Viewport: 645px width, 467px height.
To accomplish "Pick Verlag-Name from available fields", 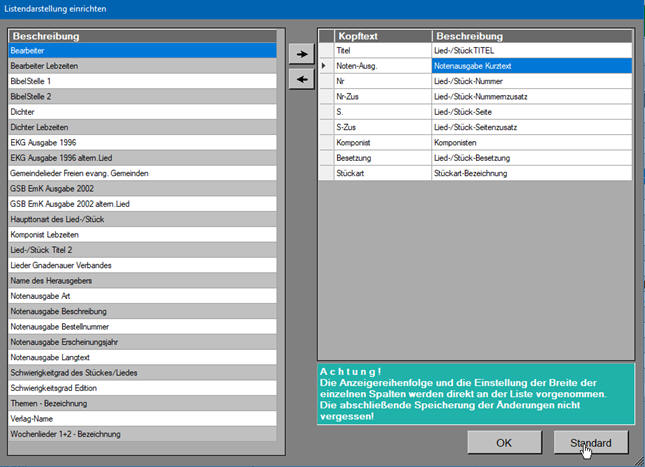I will tap(141, 418).
